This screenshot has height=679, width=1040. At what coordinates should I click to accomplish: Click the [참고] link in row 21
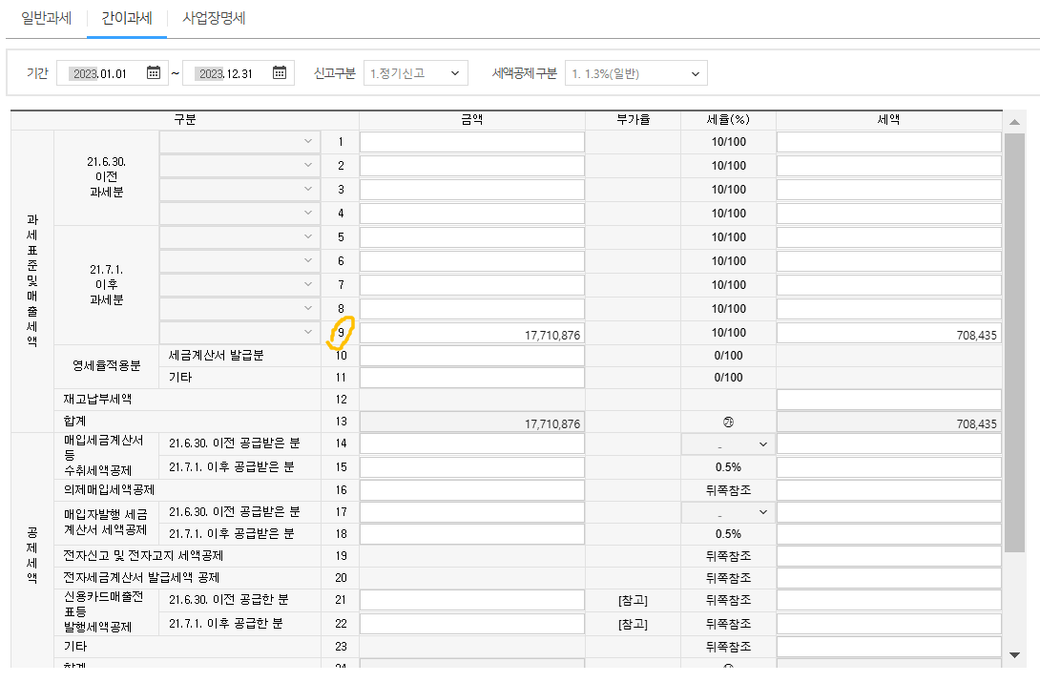pos(633,600)
